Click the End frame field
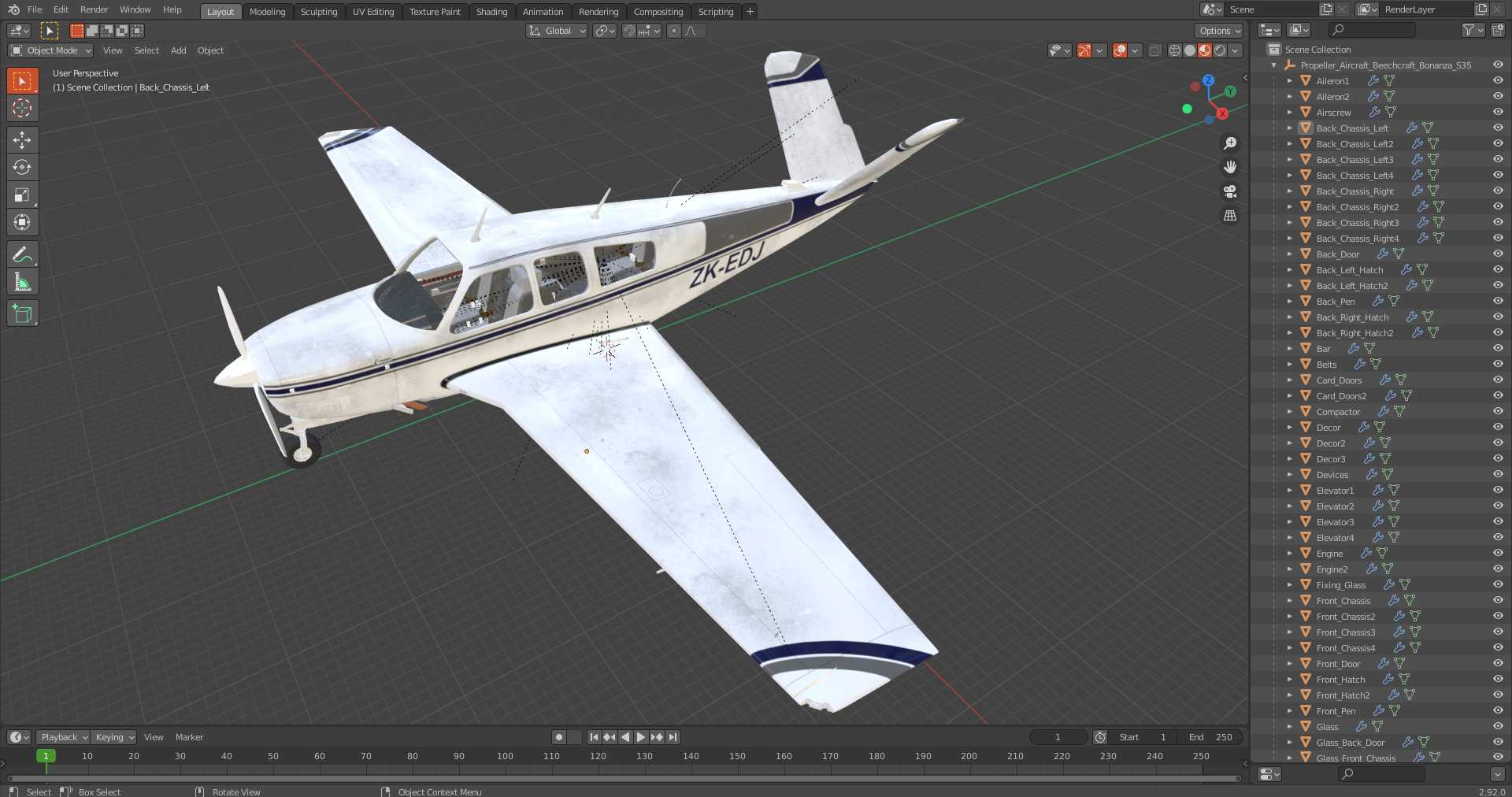This screenshot has height=797, width=1512. [x=1211, y=737]
